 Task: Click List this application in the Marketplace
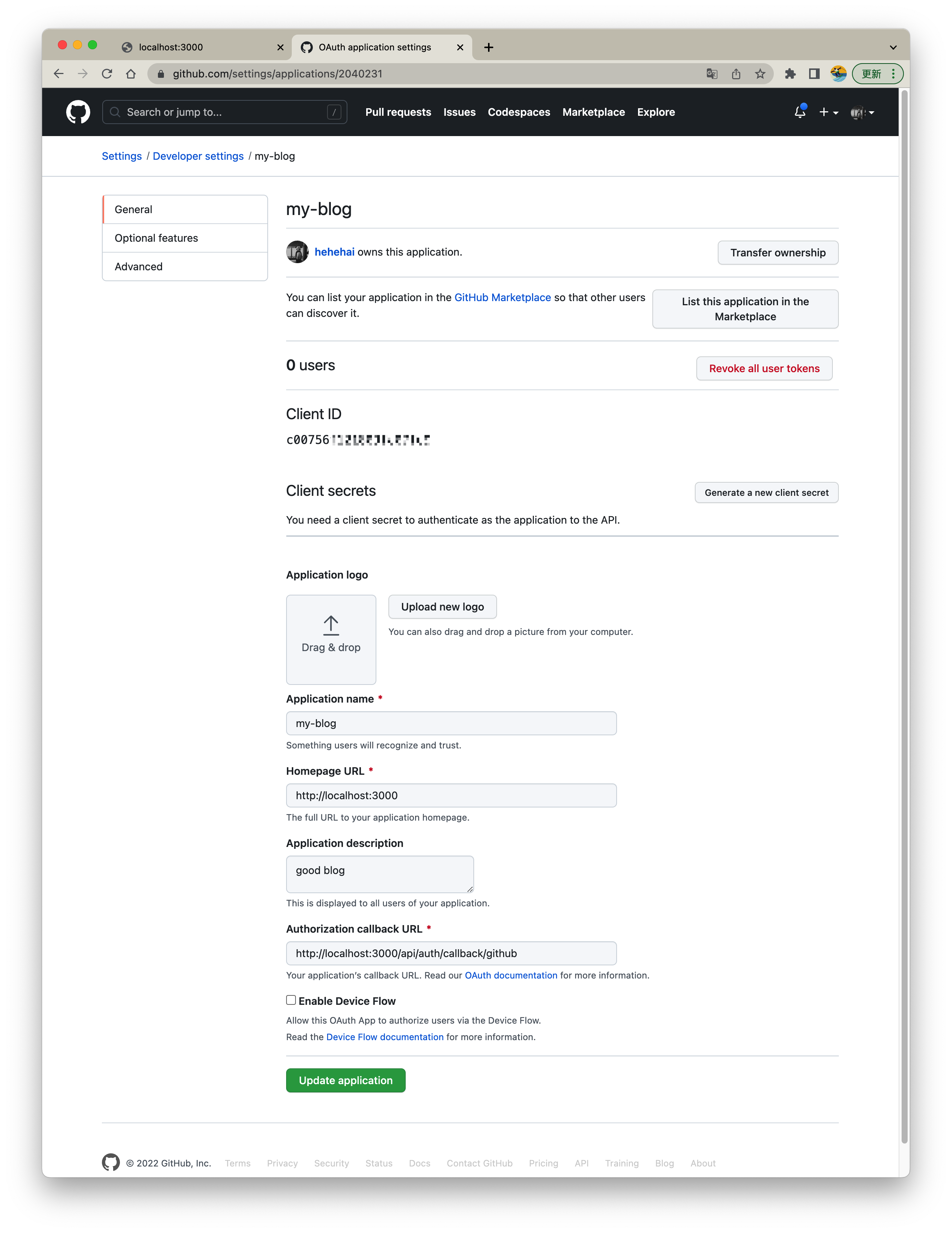[x=745, y=309]
